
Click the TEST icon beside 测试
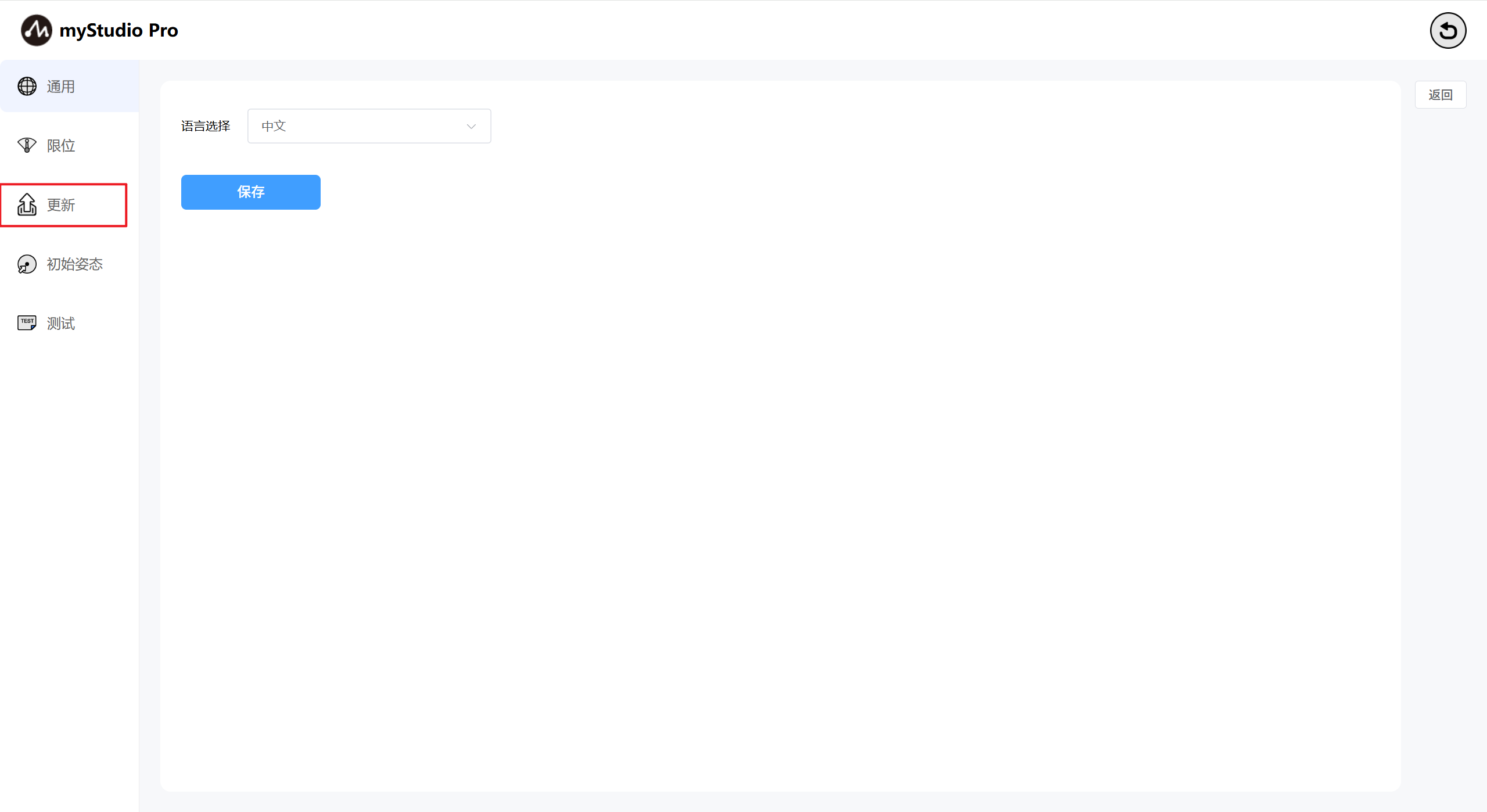pos(27,323)
